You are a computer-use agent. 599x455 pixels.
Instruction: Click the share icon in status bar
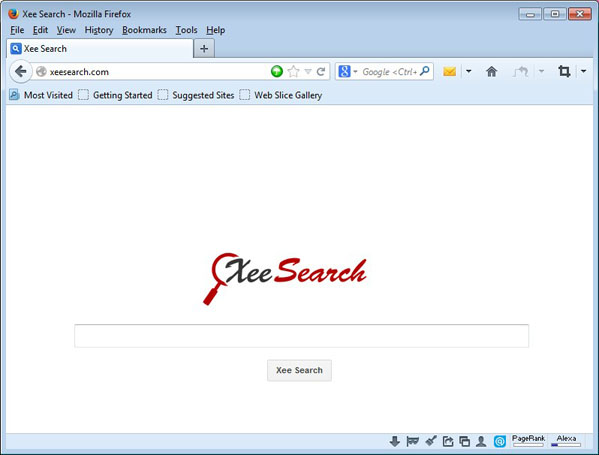[448, 441]
